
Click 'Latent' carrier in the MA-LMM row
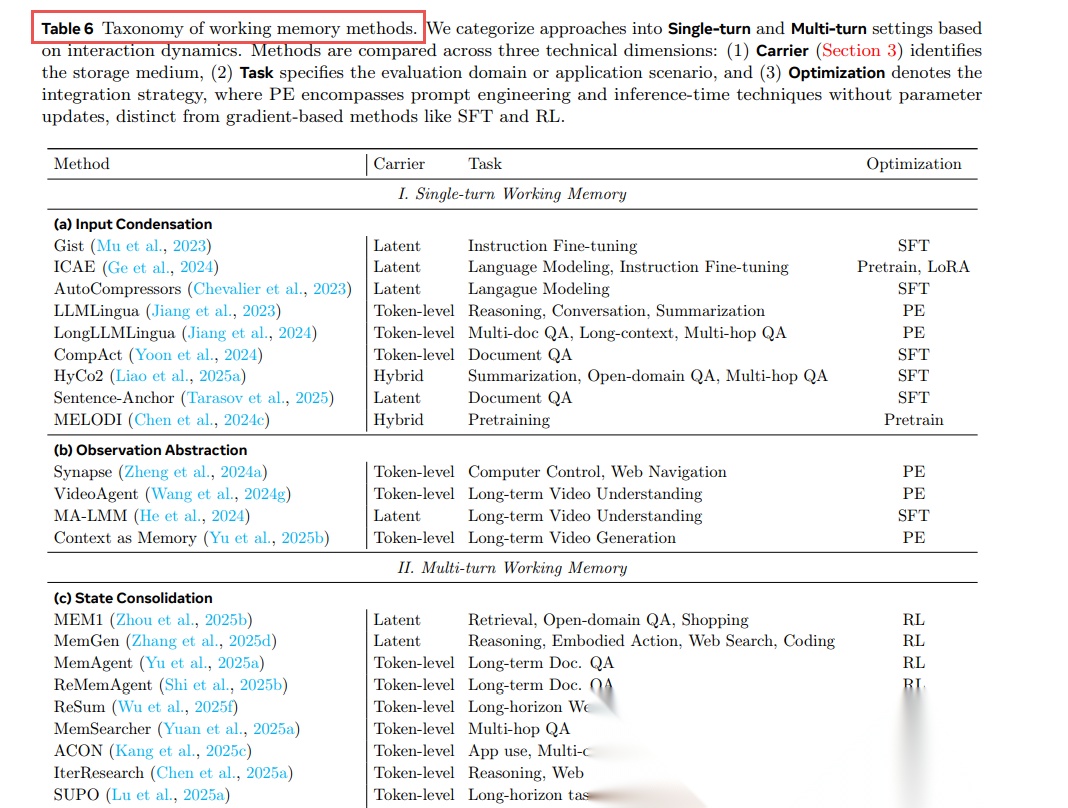[x=396, y=516]
